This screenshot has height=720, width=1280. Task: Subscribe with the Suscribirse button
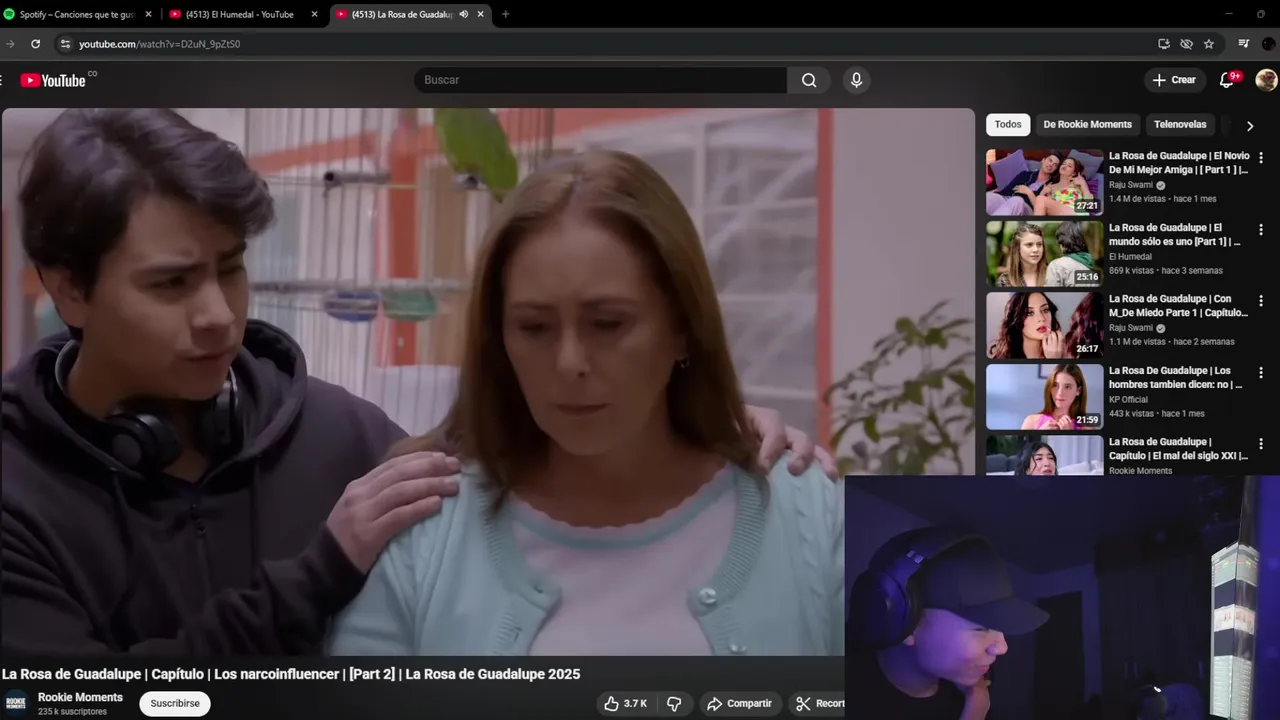(175, 704)
